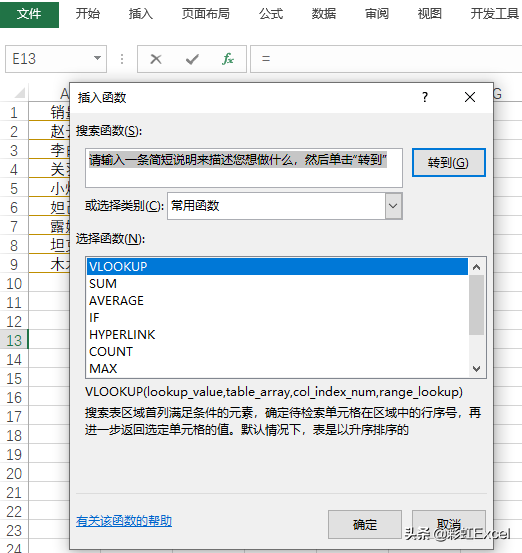Click the 确定 button
The height and width of the screenshot is (553, 522).
click(x=365, y=524)
